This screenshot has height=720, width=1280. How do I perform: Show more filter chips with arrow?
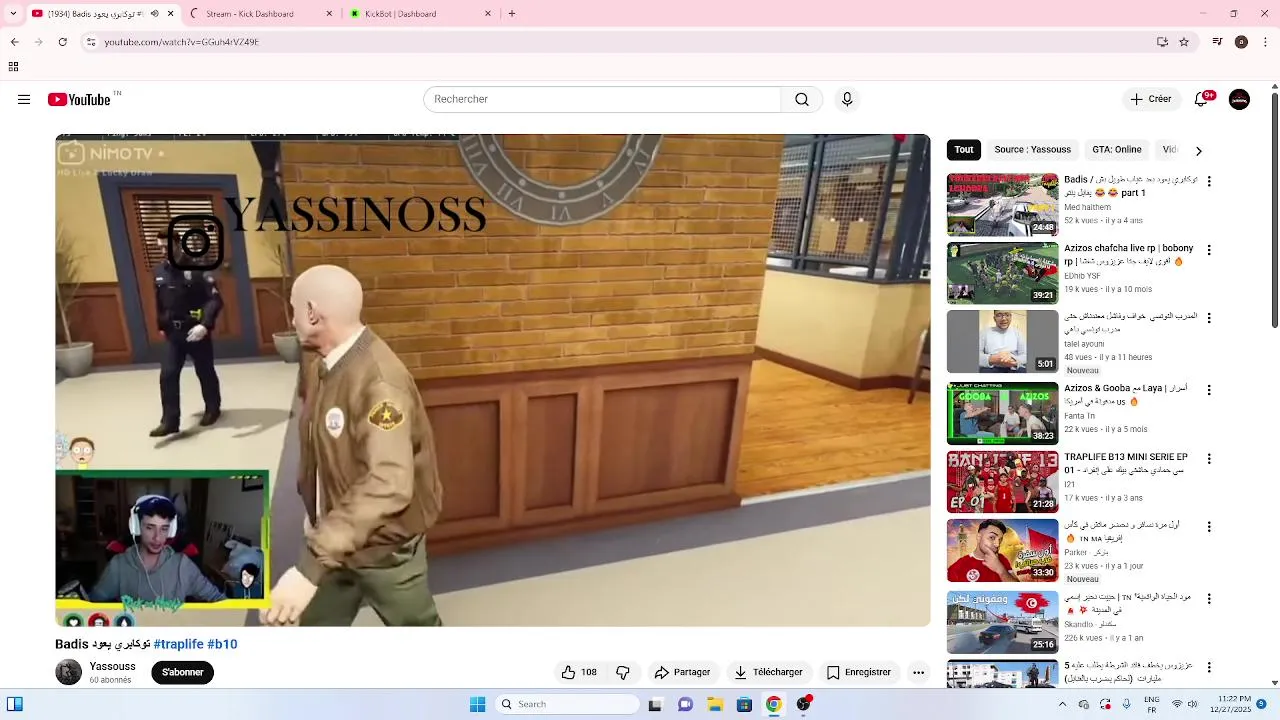[x=1198, y=150]
